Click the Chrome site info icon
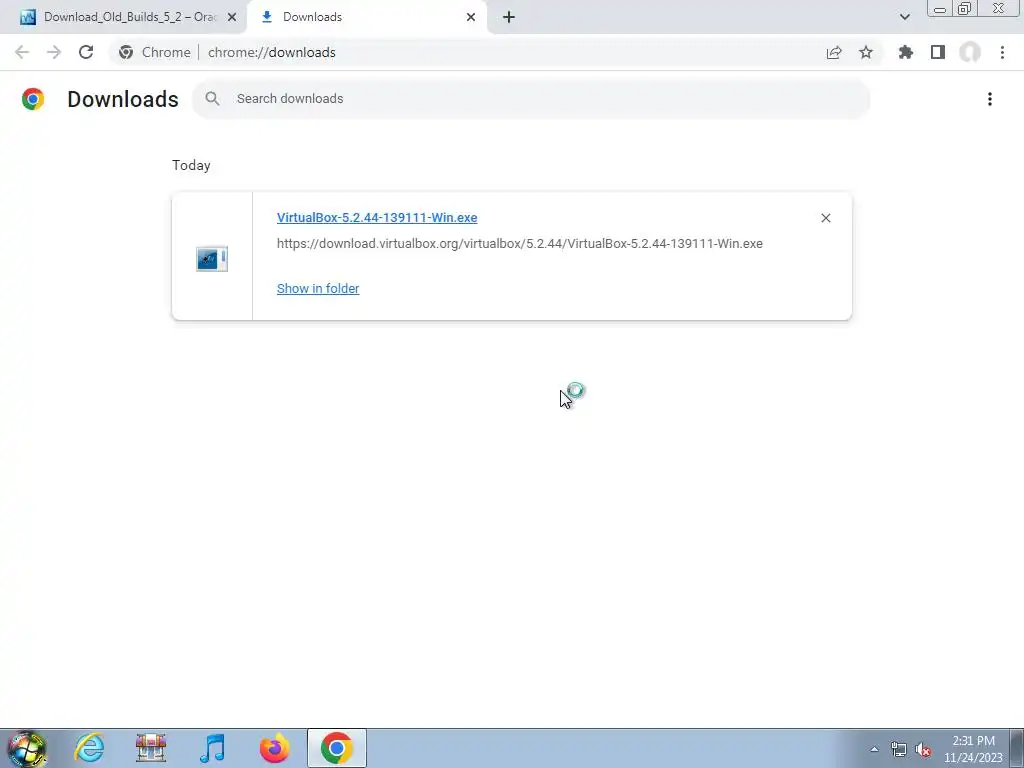This screenshot has height=768, width=1024. [x=126, y=52]
